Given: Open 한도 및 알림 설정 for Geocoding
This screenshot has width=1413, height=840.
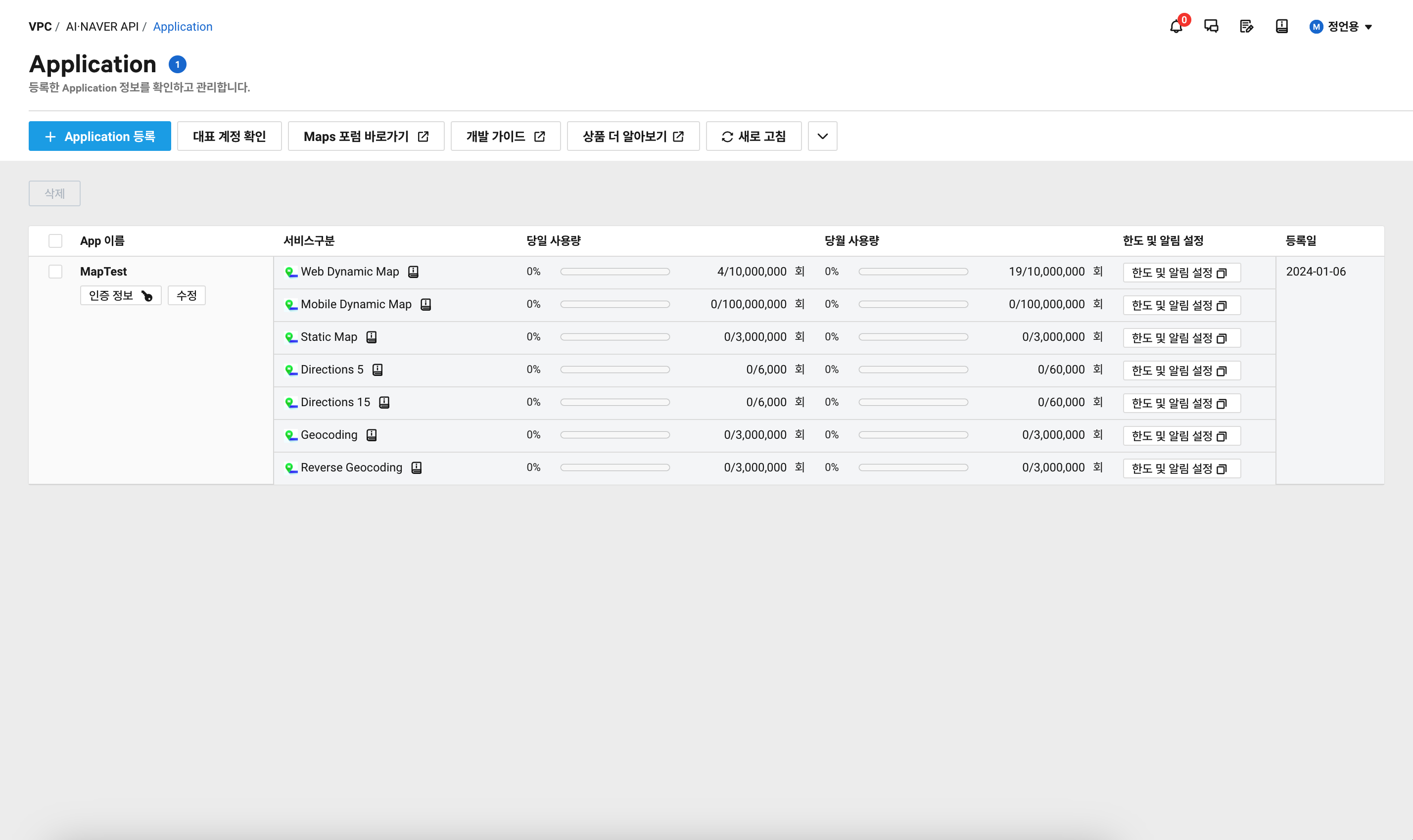Looking at the screenshot, I should 1181,436.
